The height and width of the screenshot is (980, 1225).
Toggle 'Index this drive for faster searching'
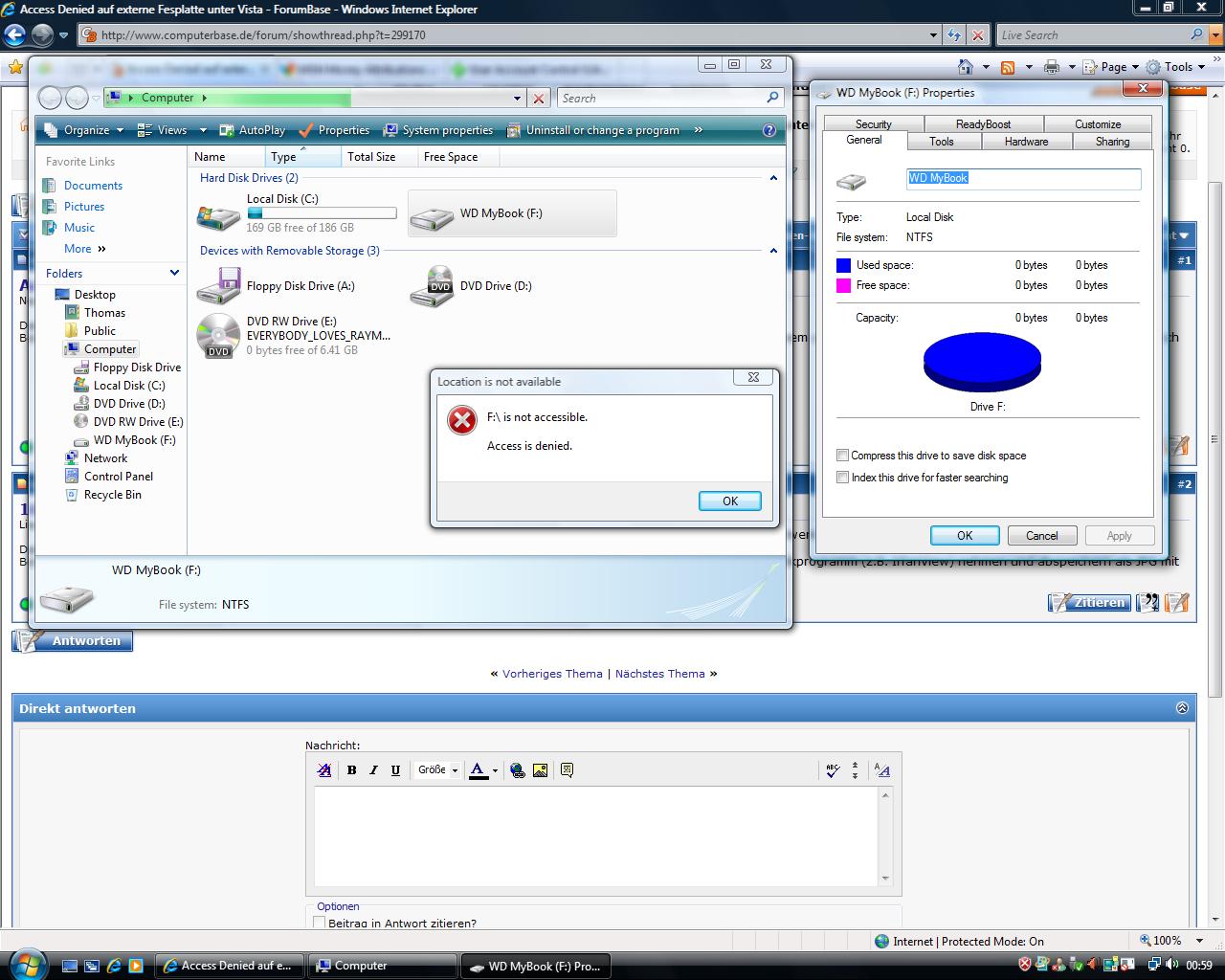tap(842, 478)
